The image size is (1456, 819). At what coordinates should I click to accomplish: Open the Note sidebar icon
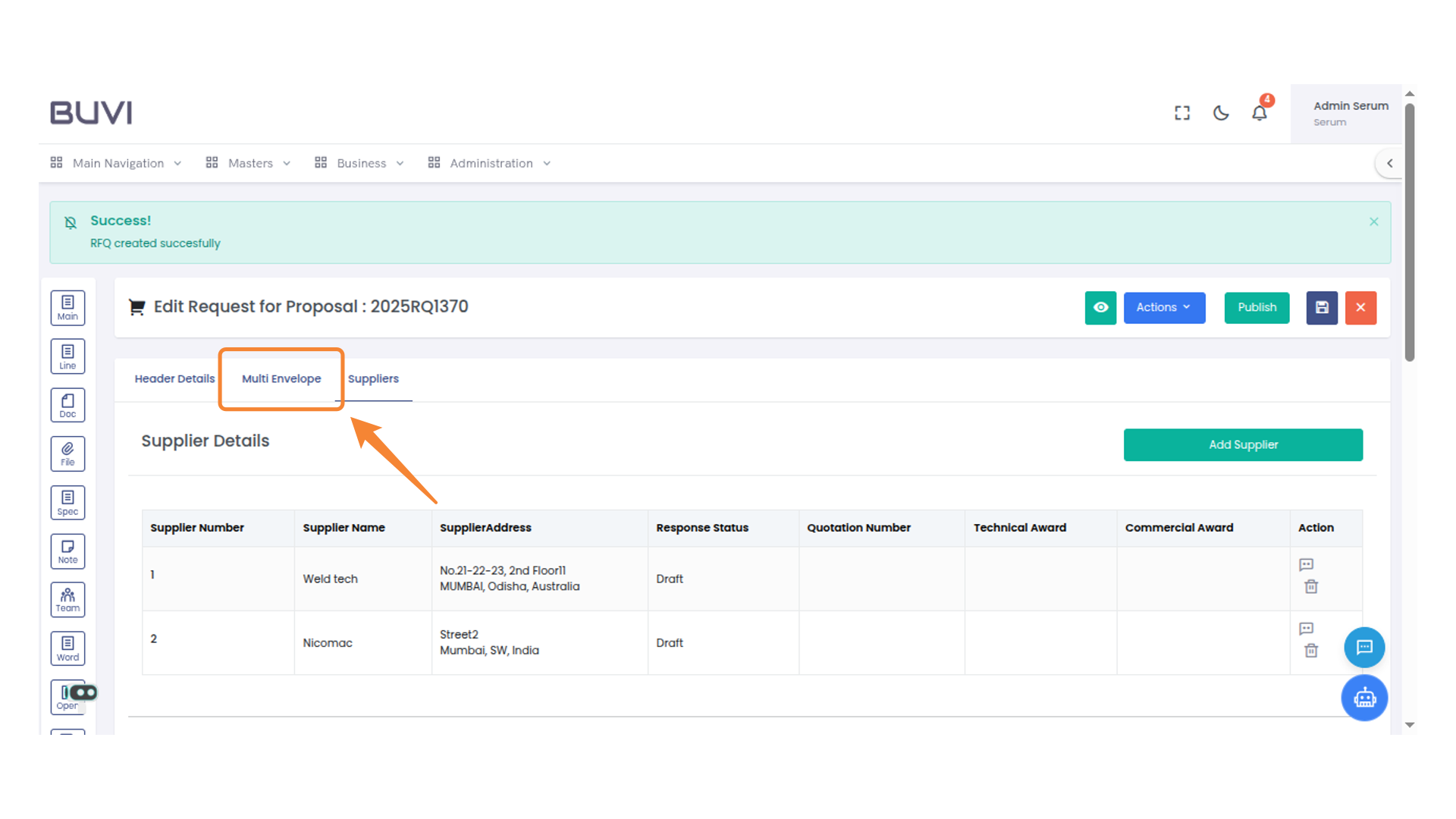point(67,551)
